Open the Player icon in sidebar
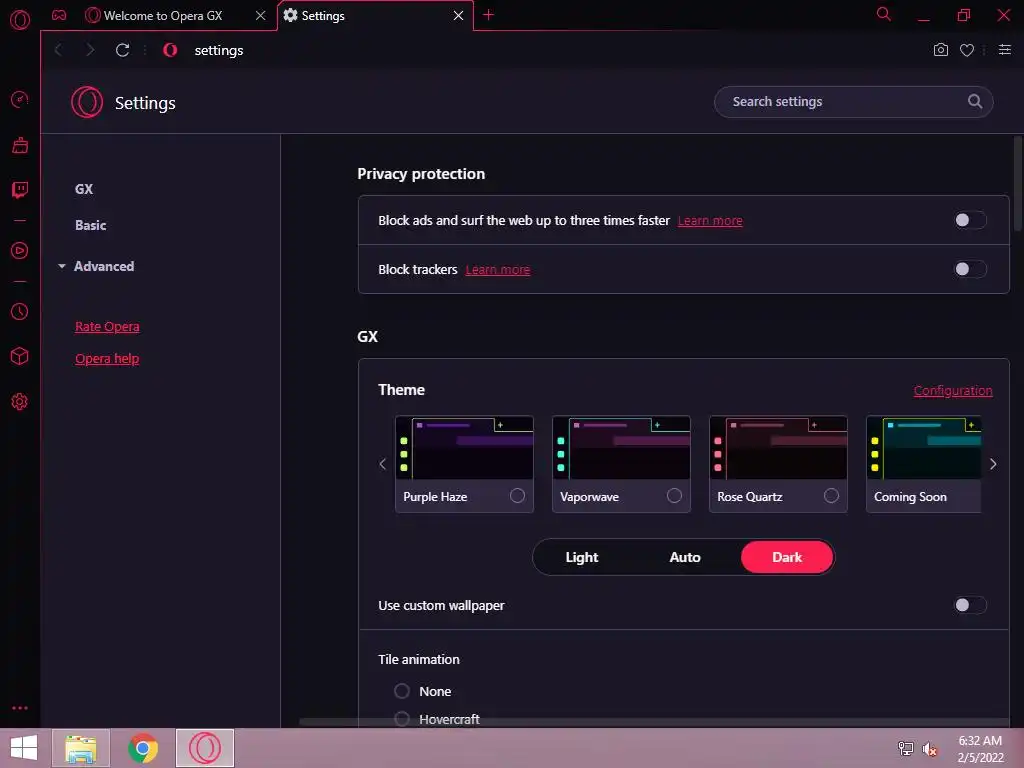1024x768 pixels. coord(20,251)
